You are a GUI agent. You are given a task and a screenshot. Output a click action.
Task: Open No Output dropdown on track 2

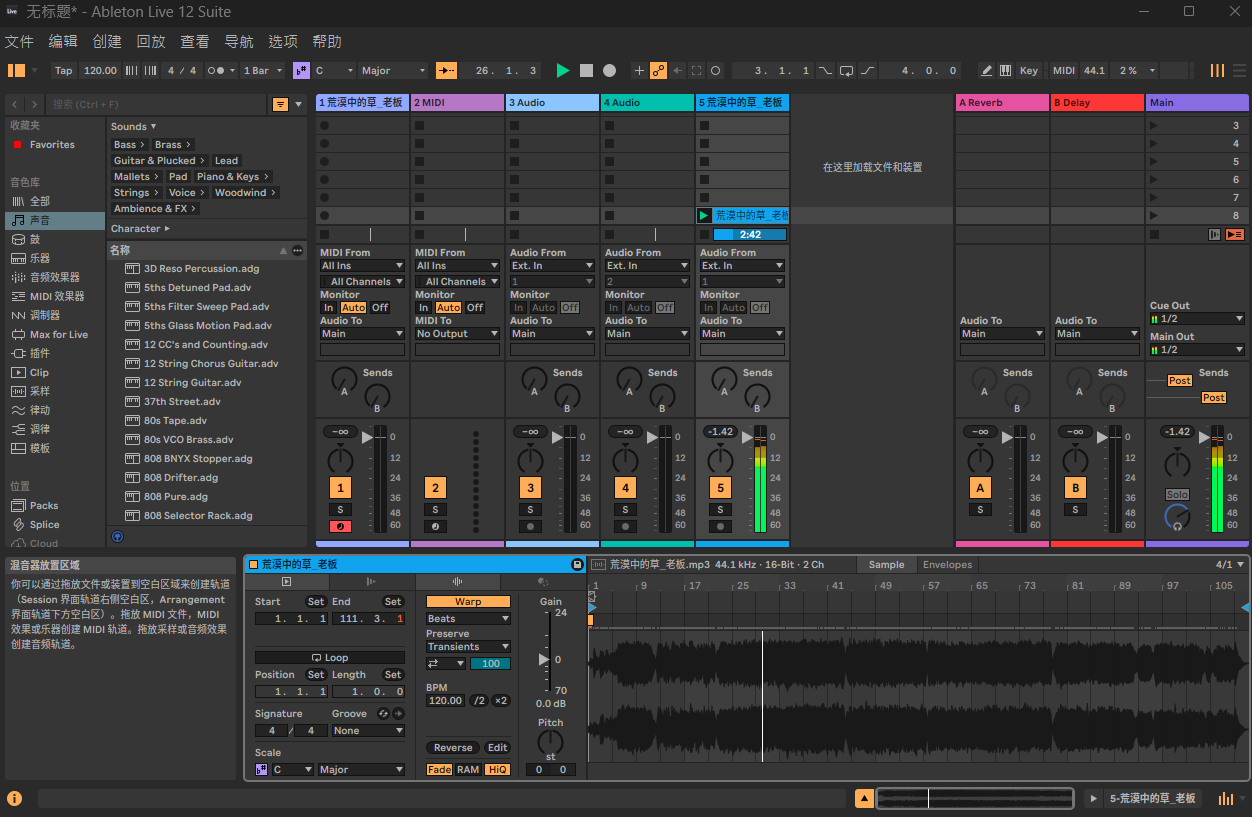pos(457,333)
